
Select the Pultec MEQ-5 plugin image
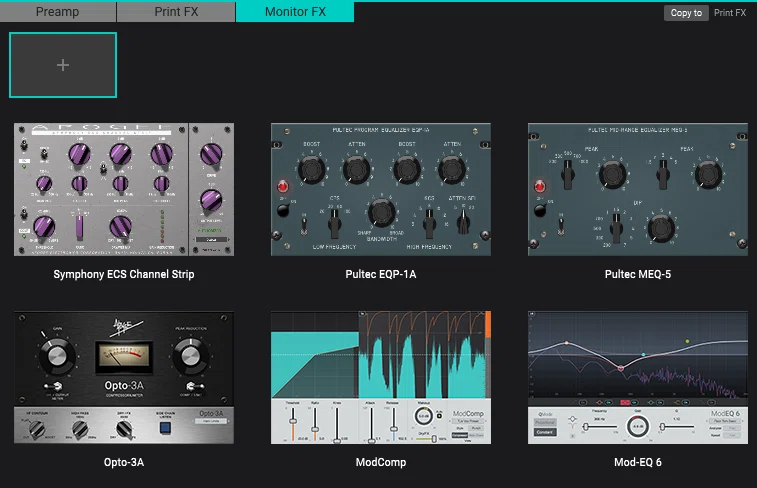(x=638, y=189)
